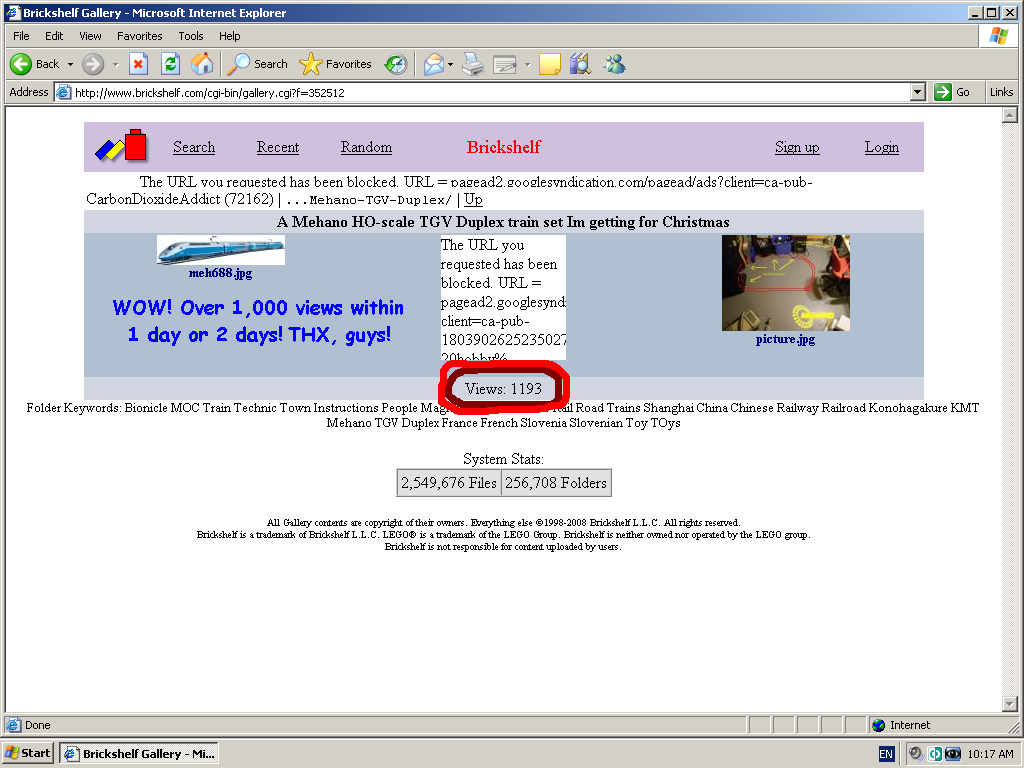Viewport: 1024px width, 768px height.
Task: Open the TGV train thumbnail image
Action: 221,250
